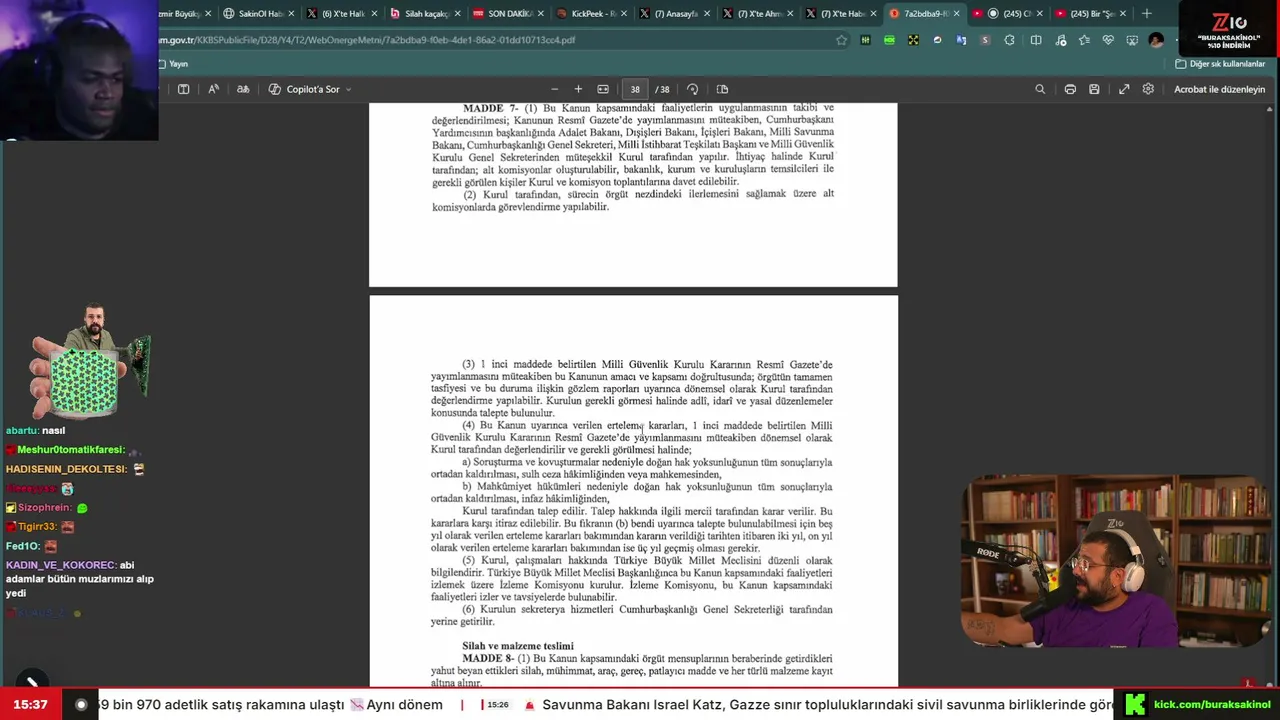Viewport: 1280px width, 720px height.
Task: Click the page number field showing 38
Action: coord(635,89)
